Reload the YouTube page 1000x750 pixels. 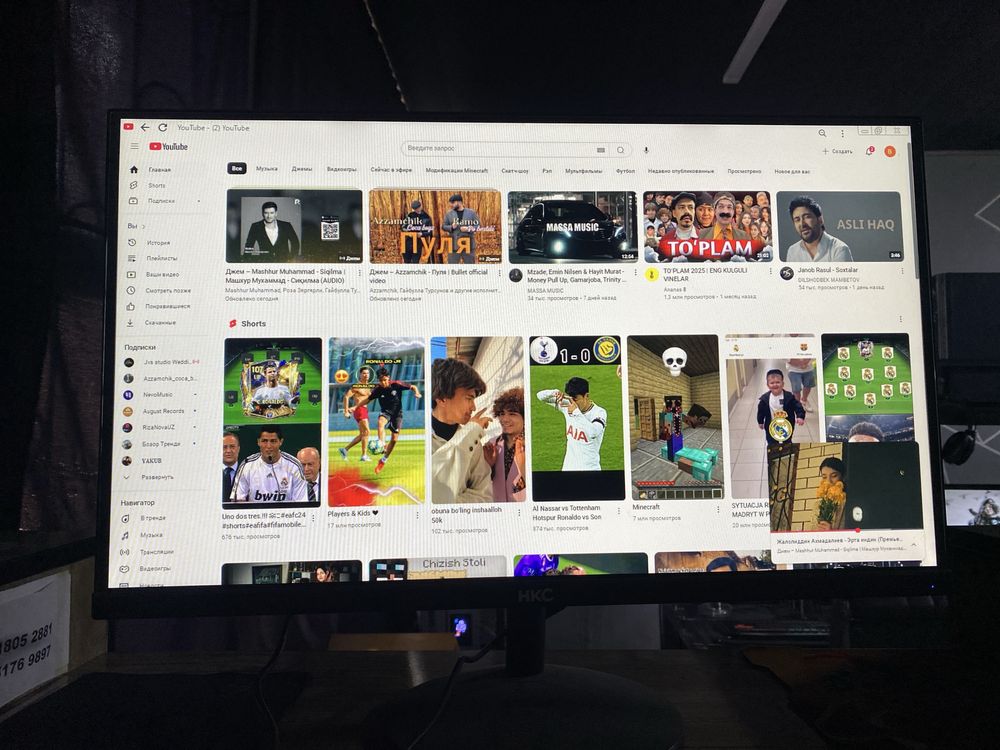(163, 128)
